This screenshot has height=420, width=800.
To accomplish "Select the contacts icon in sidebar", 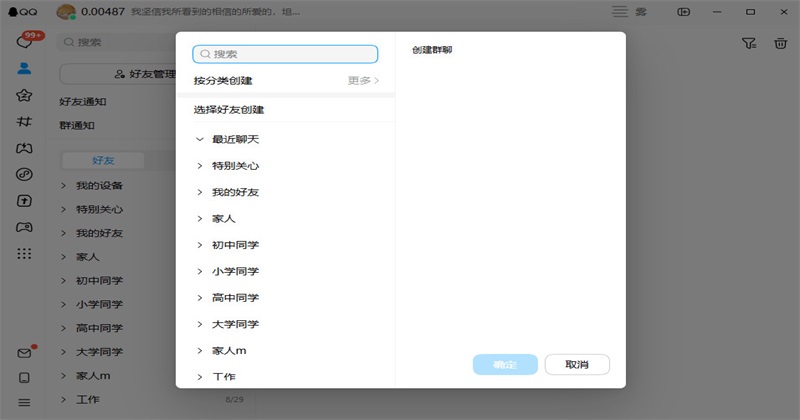I will point(24,68).
